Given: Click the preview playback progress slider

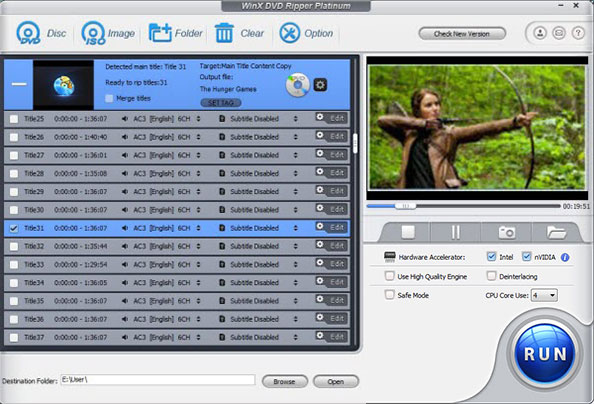Looking at the screenshot, I should tap(463, 206).
